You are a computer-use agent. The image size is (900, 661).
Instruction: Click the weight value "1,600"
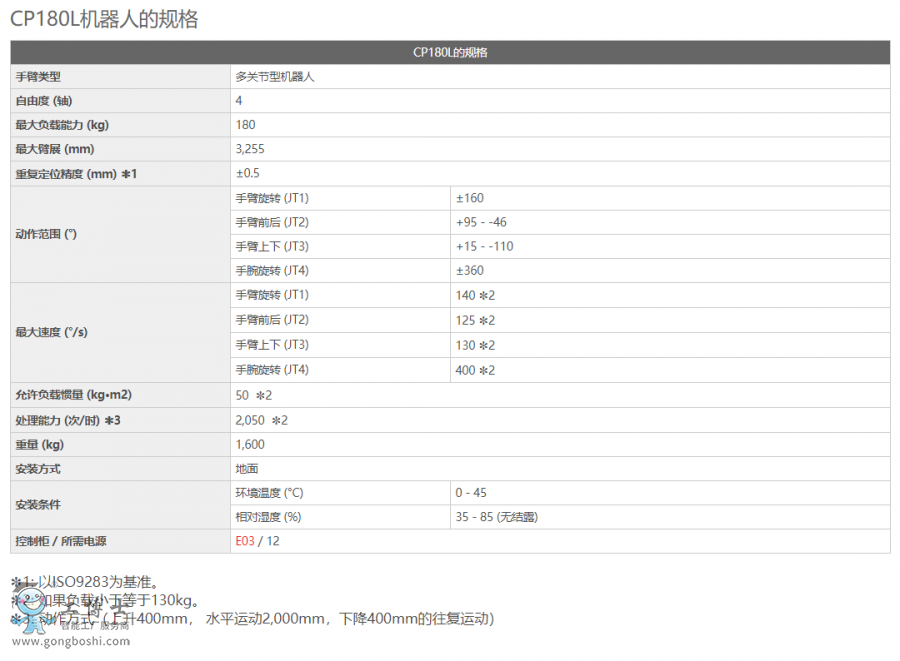pyautogui.click(x=250, y=445)
